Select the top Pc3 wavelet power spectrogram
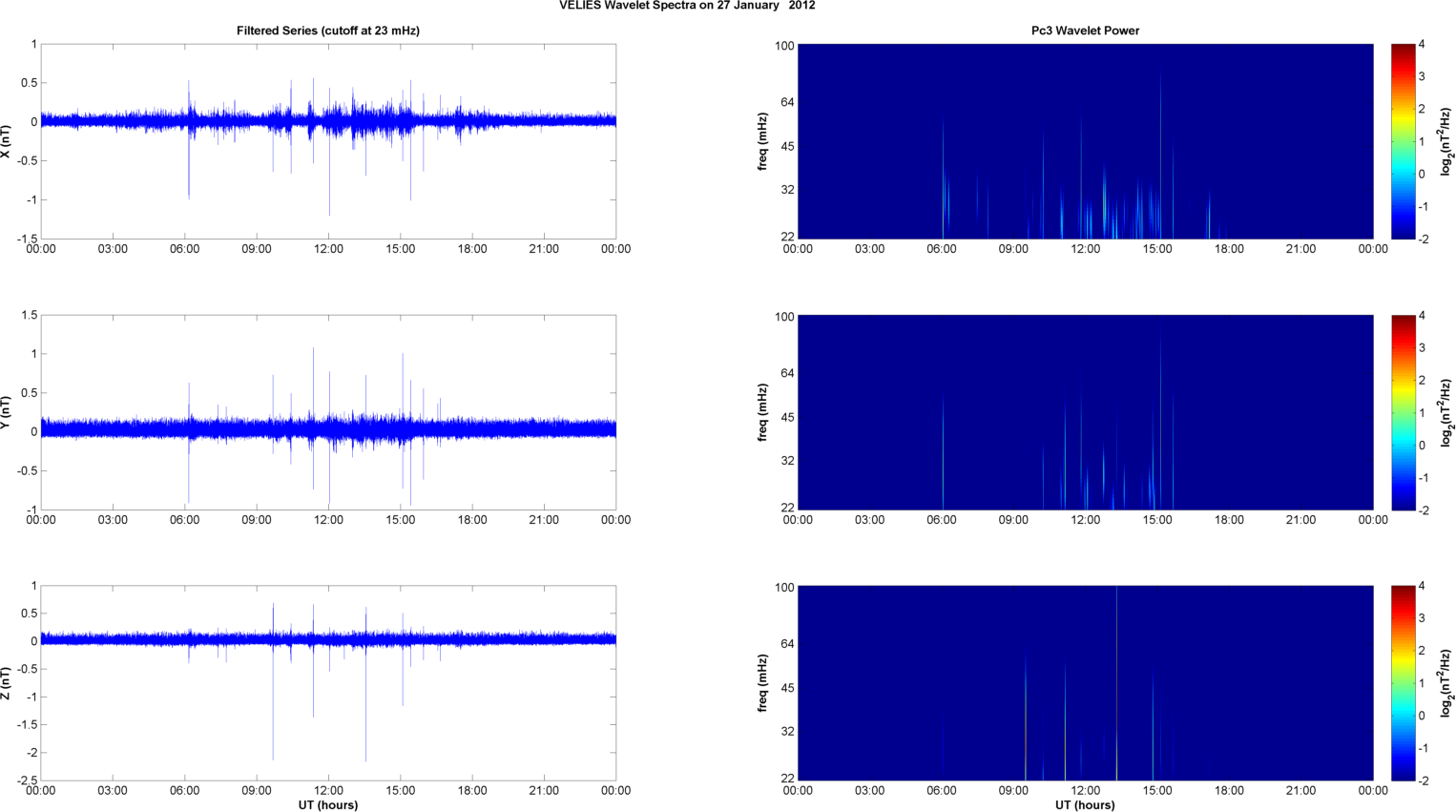This screenshot has height=812, width=1456. coord(1085,141)
